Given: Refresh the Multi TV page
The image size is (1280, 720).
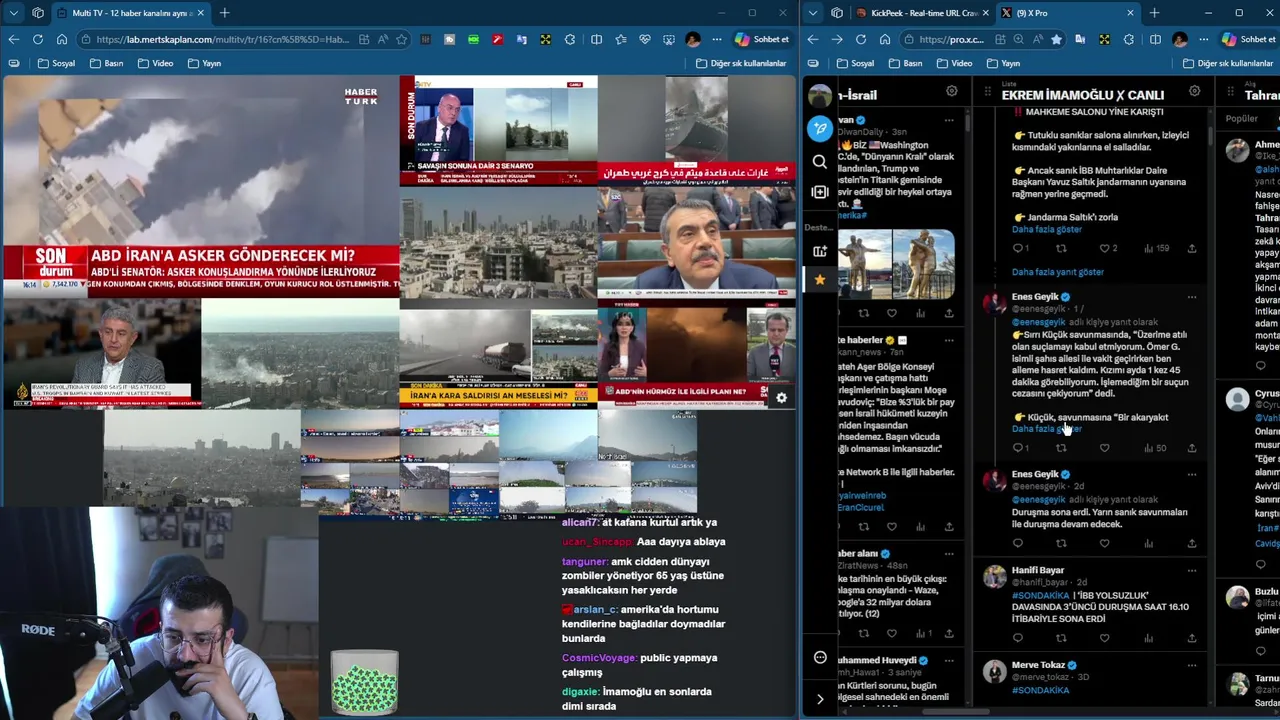Looking at the screenshot, I should pyautogui.click(x=37, y=39).
